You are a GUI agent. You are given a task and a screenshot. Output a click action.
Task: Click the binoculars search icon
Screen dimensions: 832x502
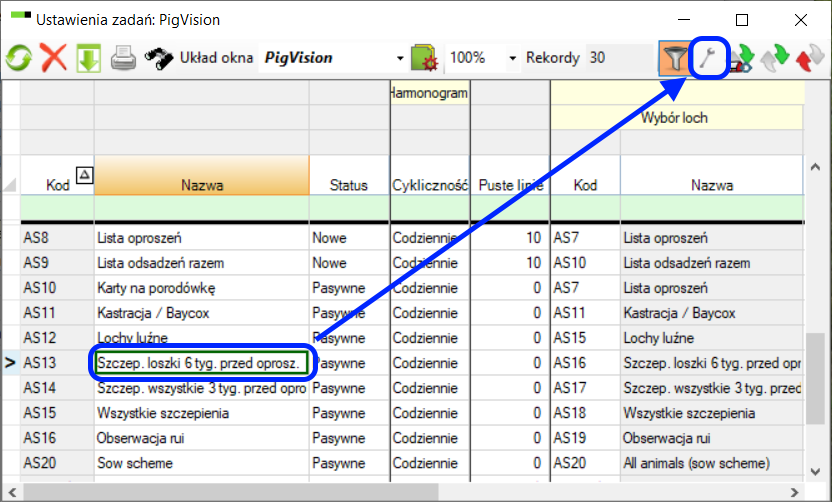pyautogui.click(x=159, y=58)
